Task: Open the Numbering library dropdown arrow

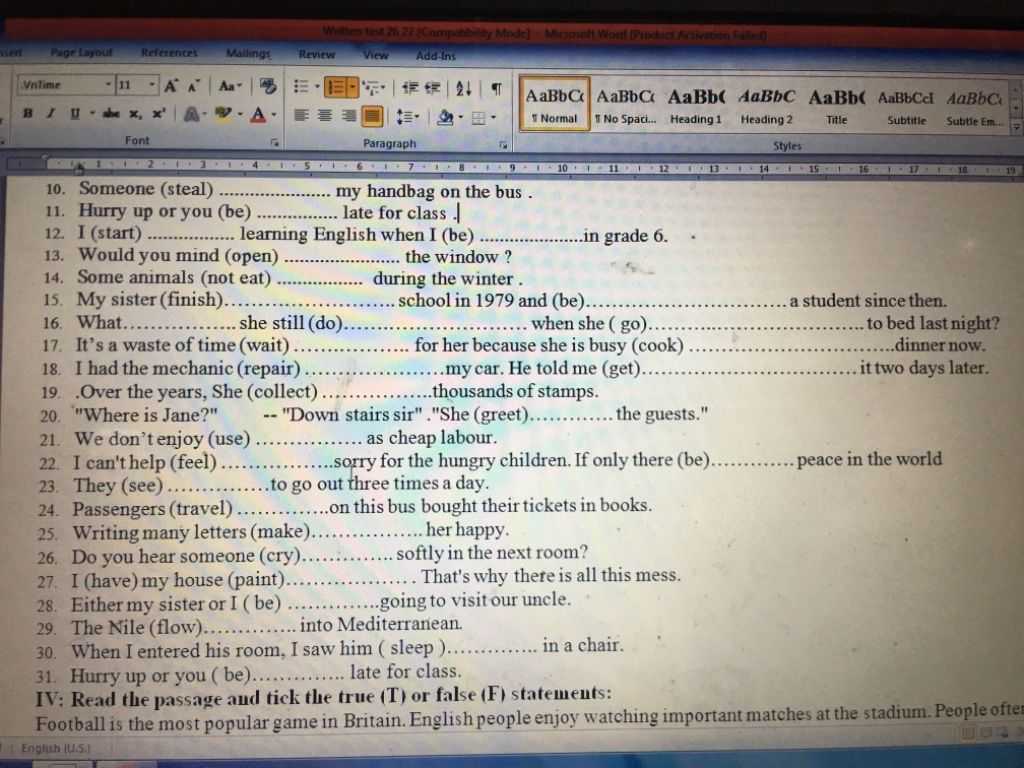Action: pyautogui.click(x=353, y=87)
